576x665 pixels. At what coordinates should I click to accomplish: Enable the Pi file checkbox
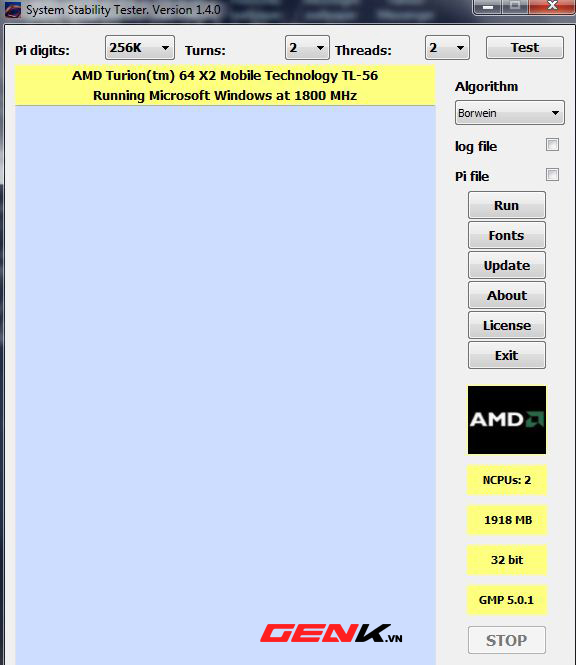pyautogui.click(x=552, y=175)
